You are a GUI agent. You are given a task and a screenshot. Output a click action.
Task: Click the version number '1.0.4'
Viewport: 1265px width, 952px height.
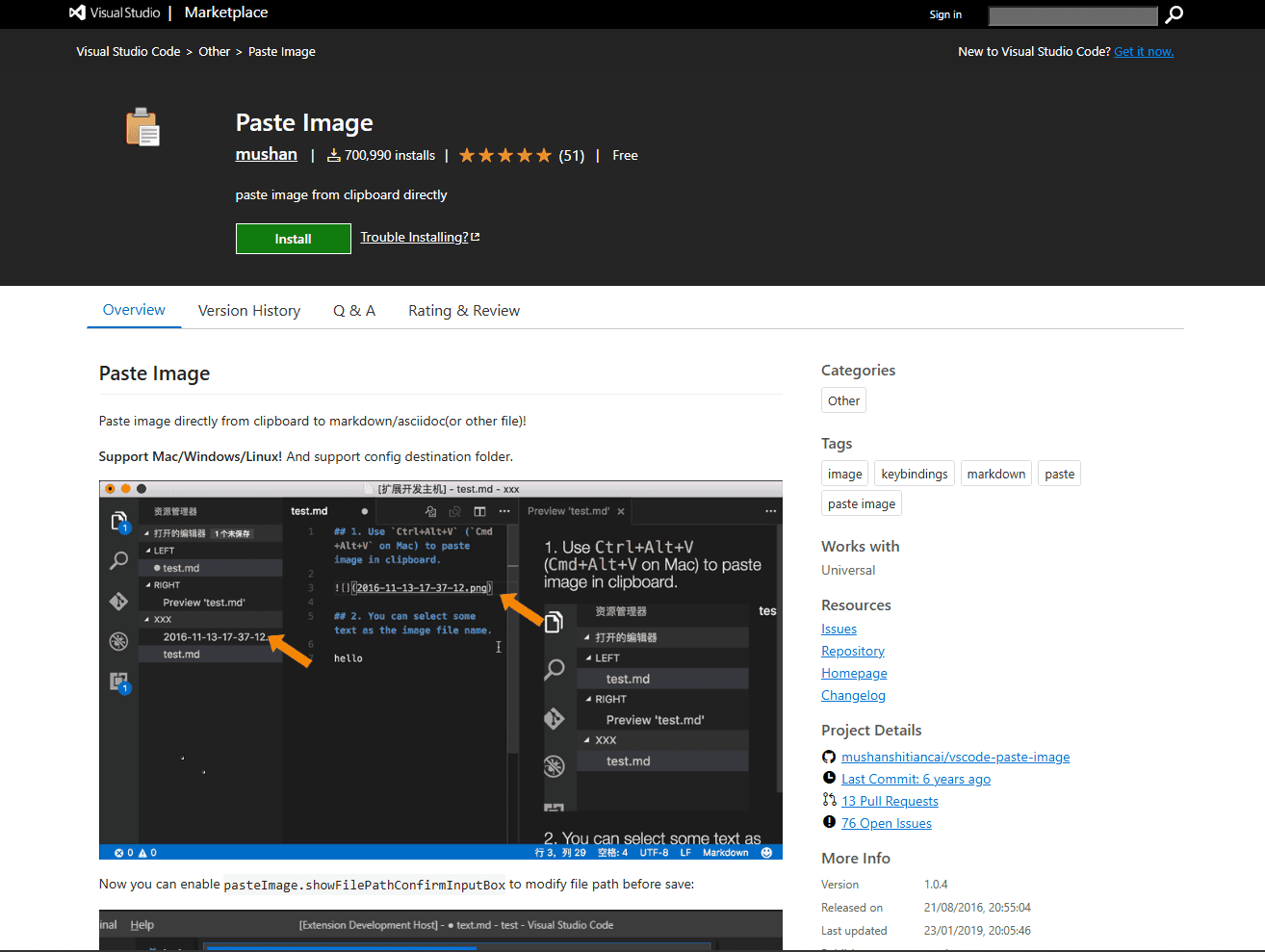click(936, 885)
